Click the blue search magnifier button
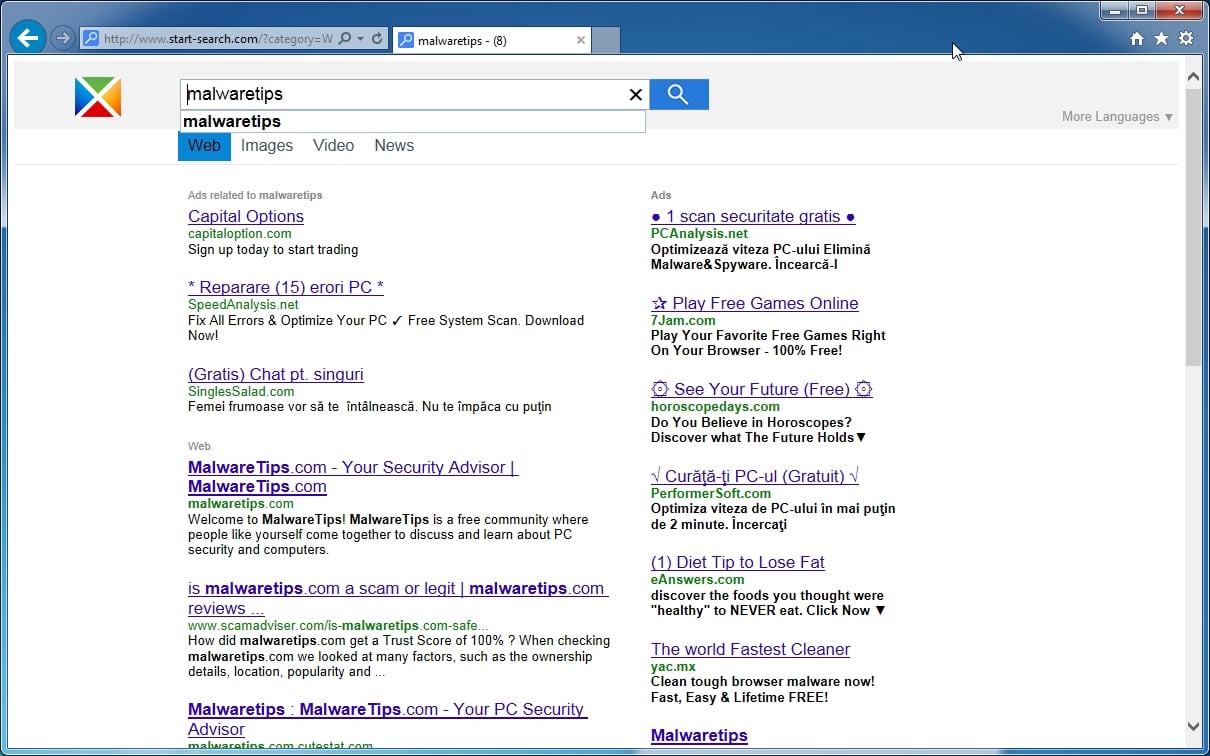Image resolution: width=1210 pixels, height=756 pixels. click(679, 94)
